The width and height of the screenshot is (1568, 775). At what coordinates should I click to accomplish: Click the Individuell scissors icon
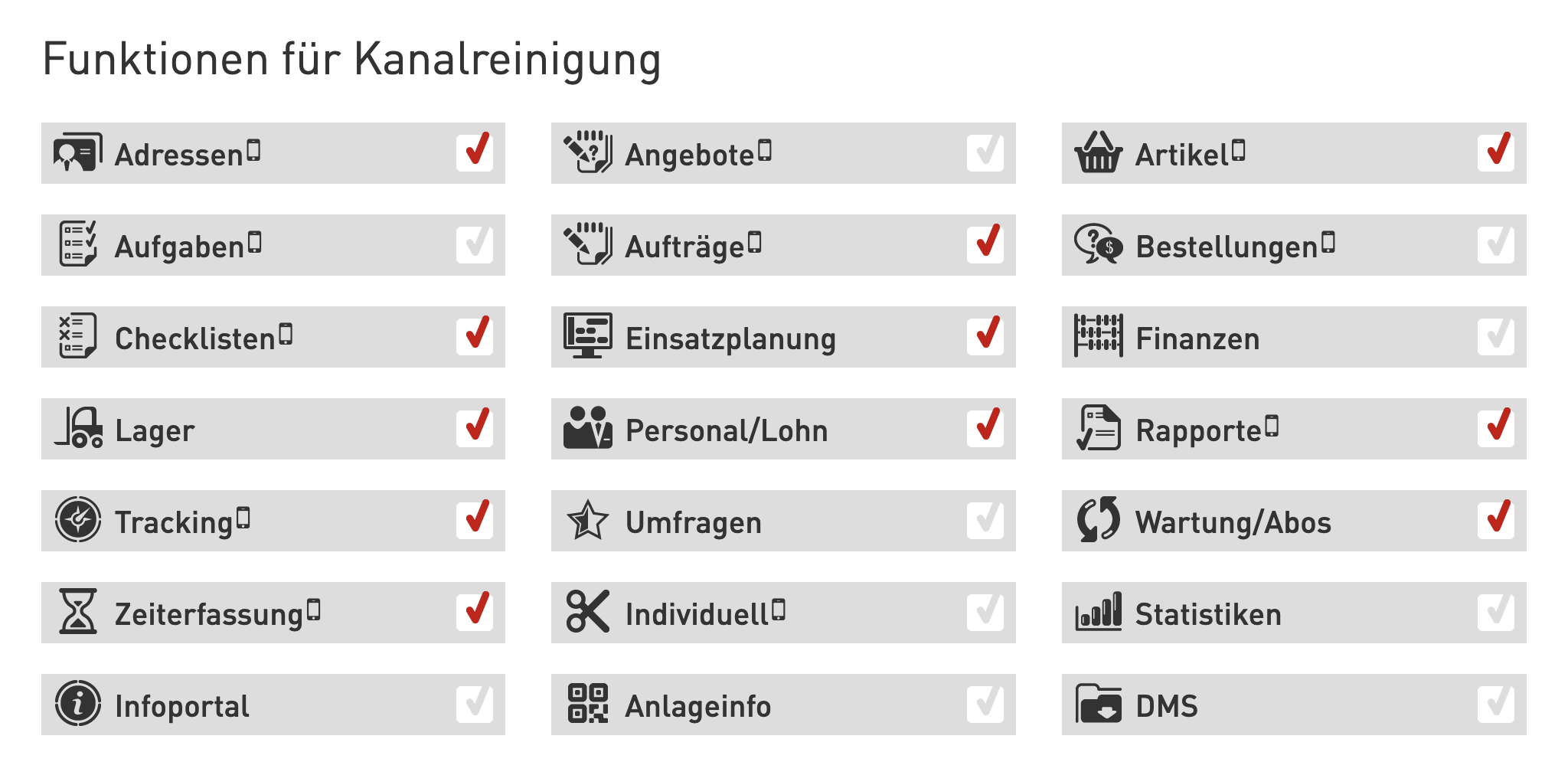587,612
